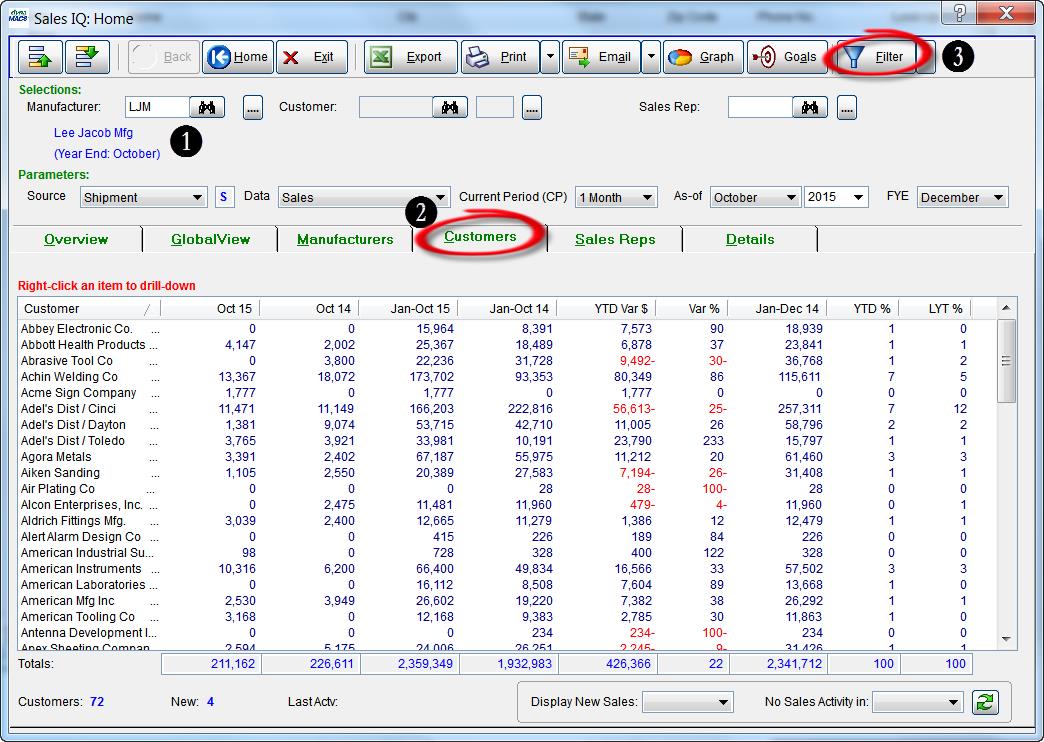Switch to the GlobalView tab
The width and height of the screenshot is (1044, 742).
click(210, 239)
